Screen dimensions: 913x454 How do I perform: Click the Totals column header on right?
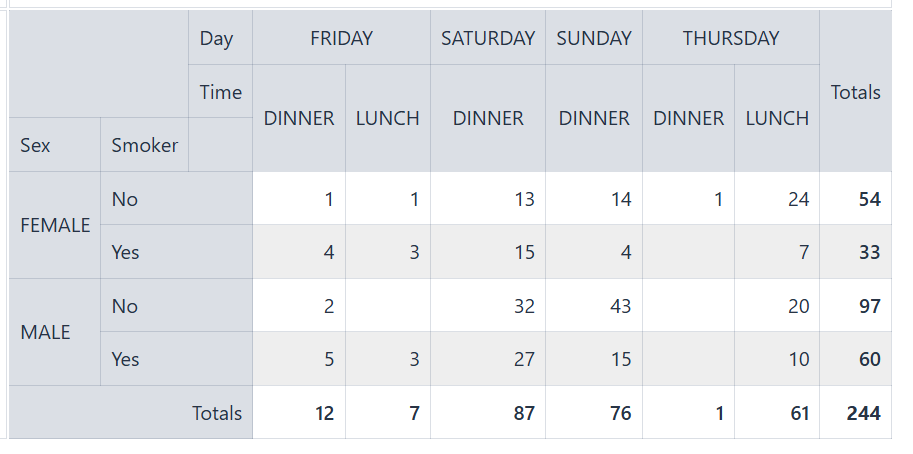[855, 92]
